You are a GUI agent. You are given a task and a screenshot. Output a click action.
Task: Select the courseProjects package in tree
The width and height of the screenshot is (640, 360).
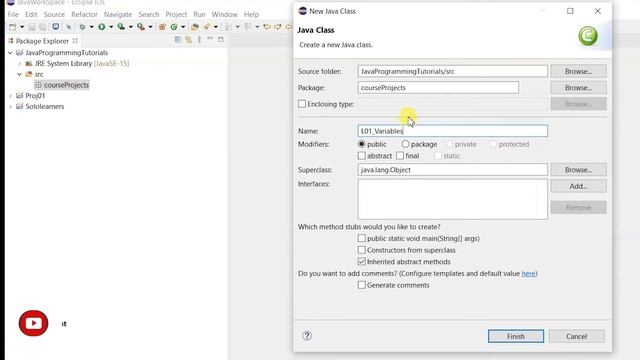click(66, 85)
